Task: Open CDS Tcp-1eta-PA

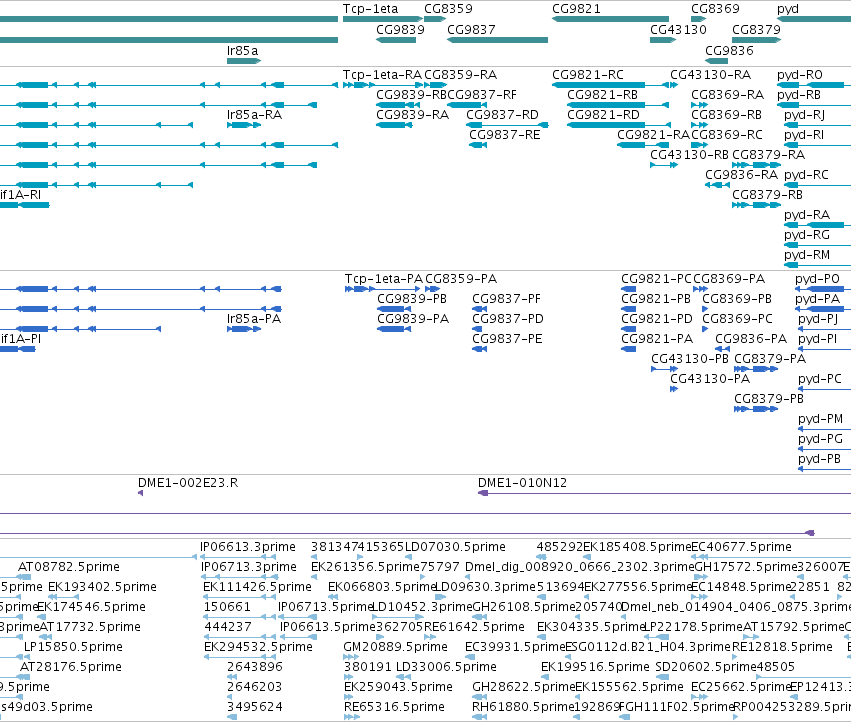Action: [x=384, y=278]
